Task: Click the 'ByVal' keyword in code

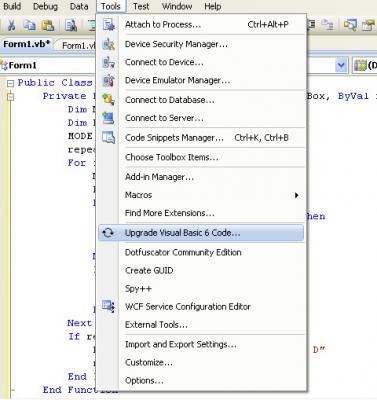Action: [353, 96]
